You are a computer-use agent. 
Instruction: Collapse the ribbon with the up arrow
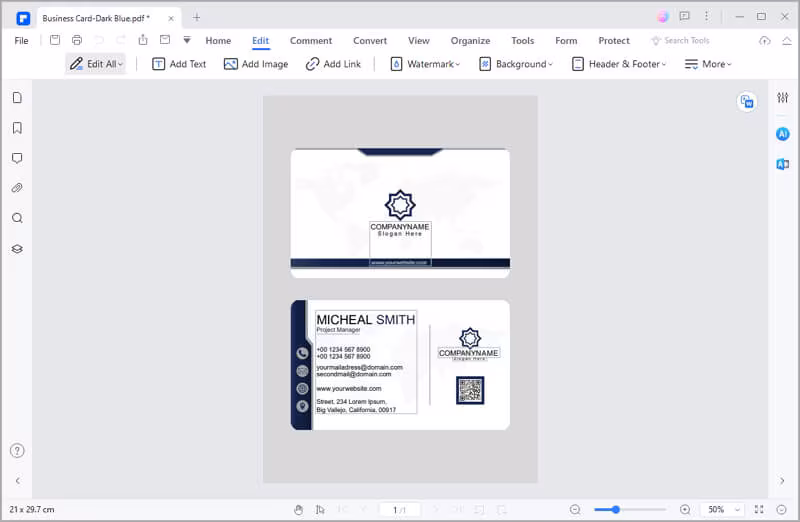click(x=787, y=40)
